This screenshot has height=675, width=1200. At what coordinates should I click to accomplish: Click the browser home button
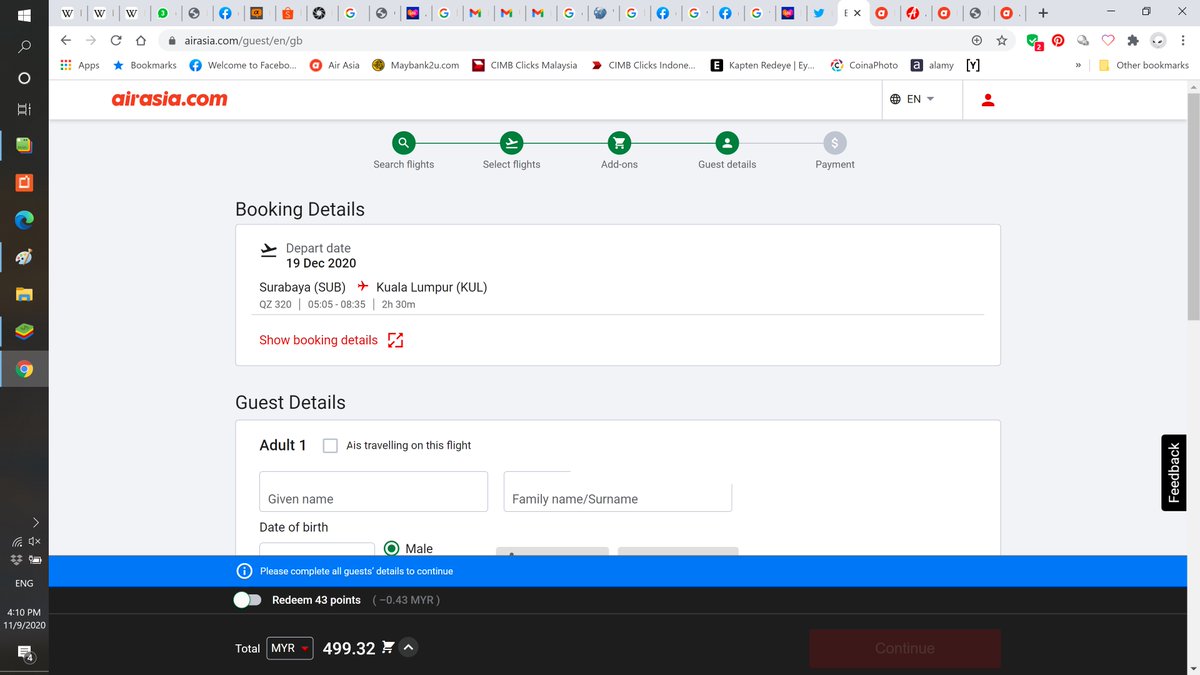pos(141,41)
